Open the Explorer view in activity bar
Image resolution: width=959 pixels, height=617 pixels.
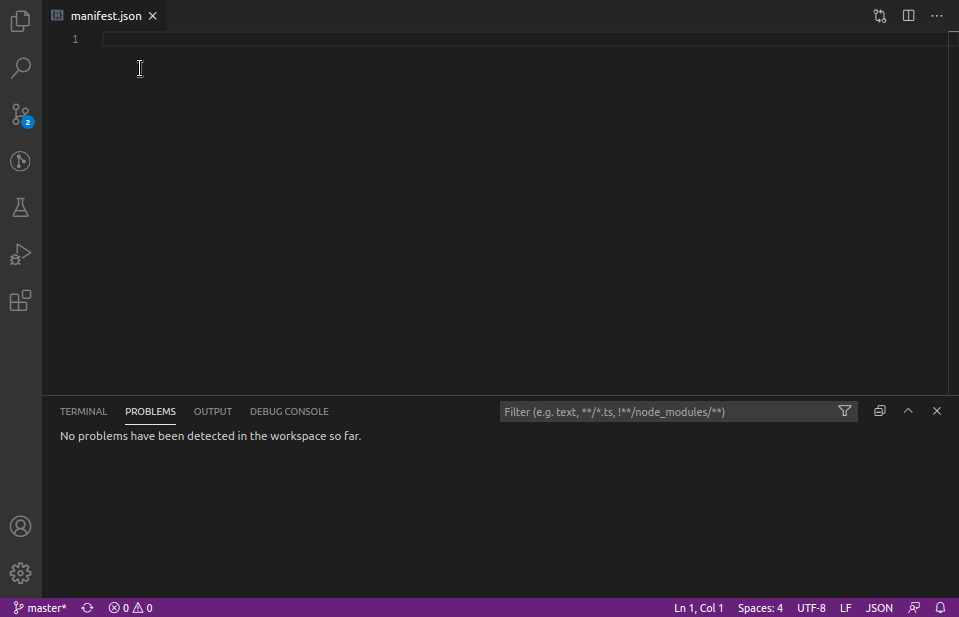[x=20, y=21]
